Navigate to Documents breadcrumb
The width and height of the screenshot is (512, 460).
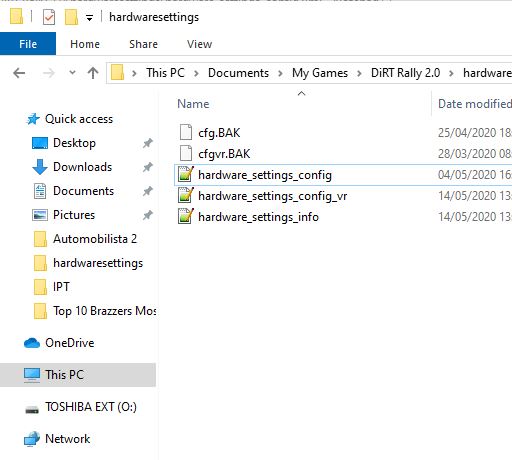238,73
